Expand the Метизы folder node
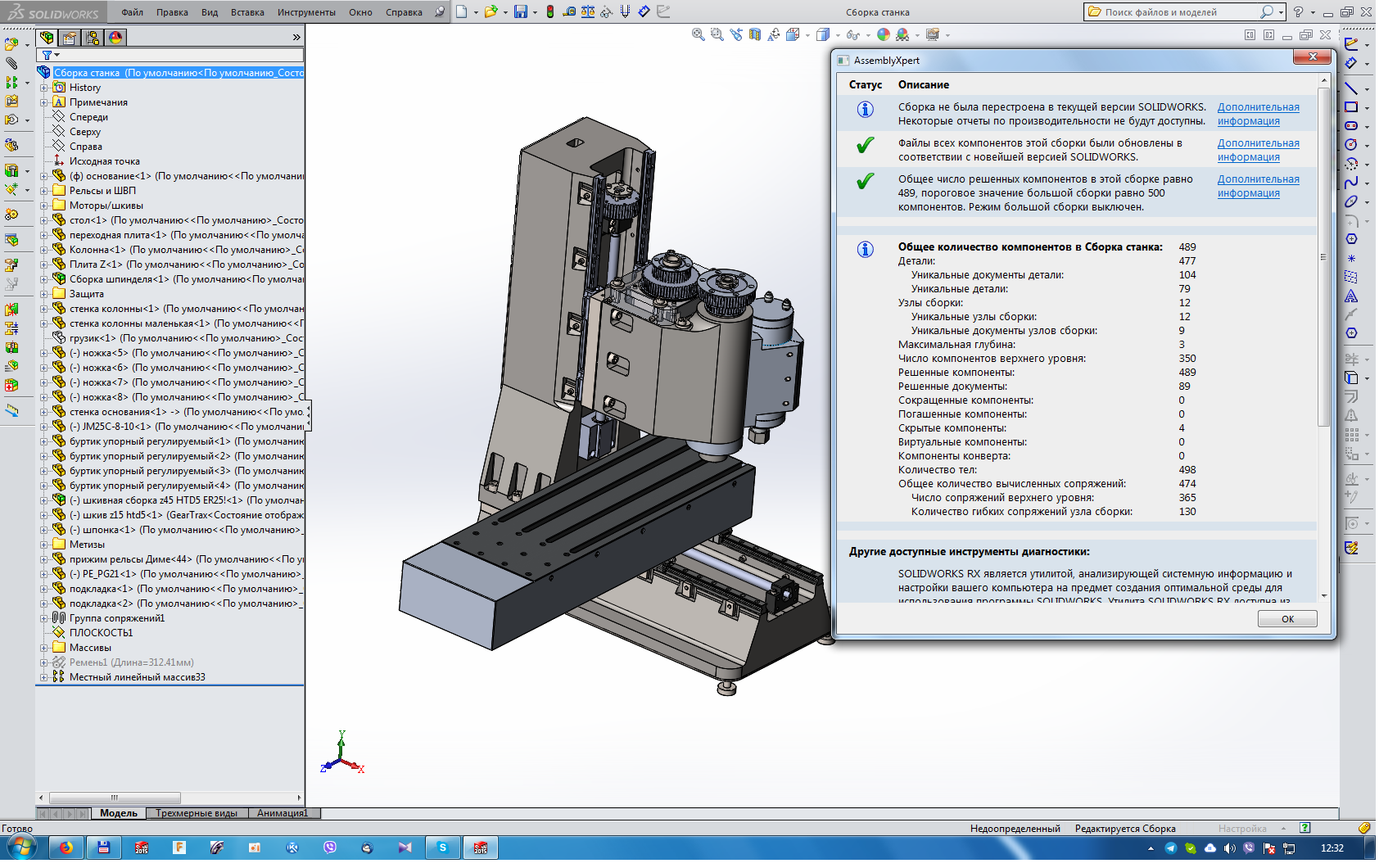 point(43,545)
